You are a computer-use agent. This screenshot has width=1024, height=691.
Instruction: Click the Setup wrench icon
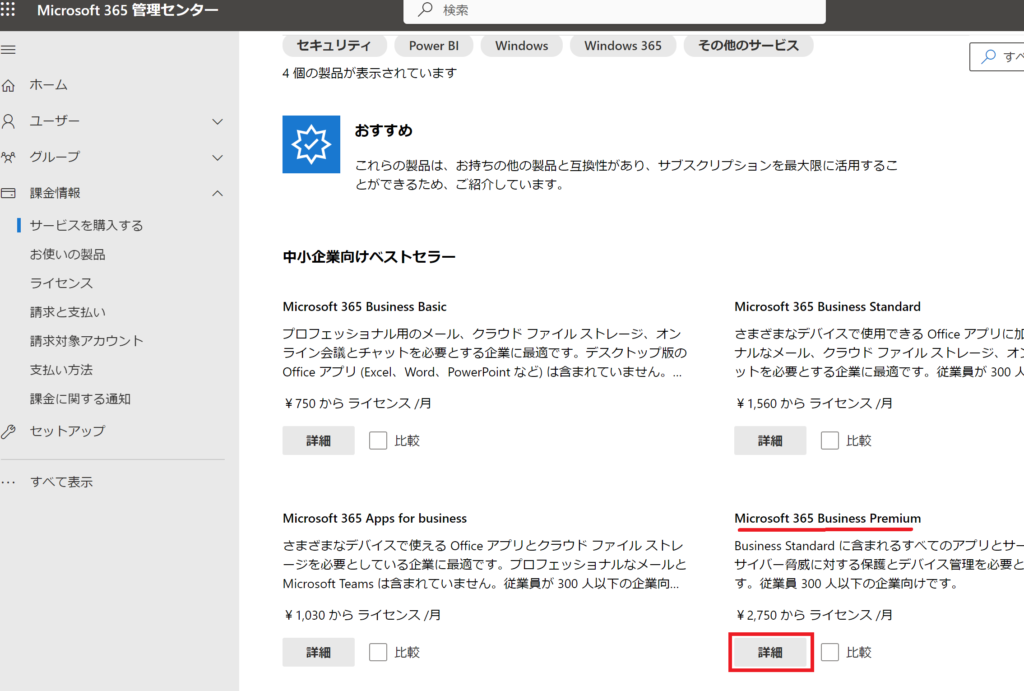pos(8,431)
